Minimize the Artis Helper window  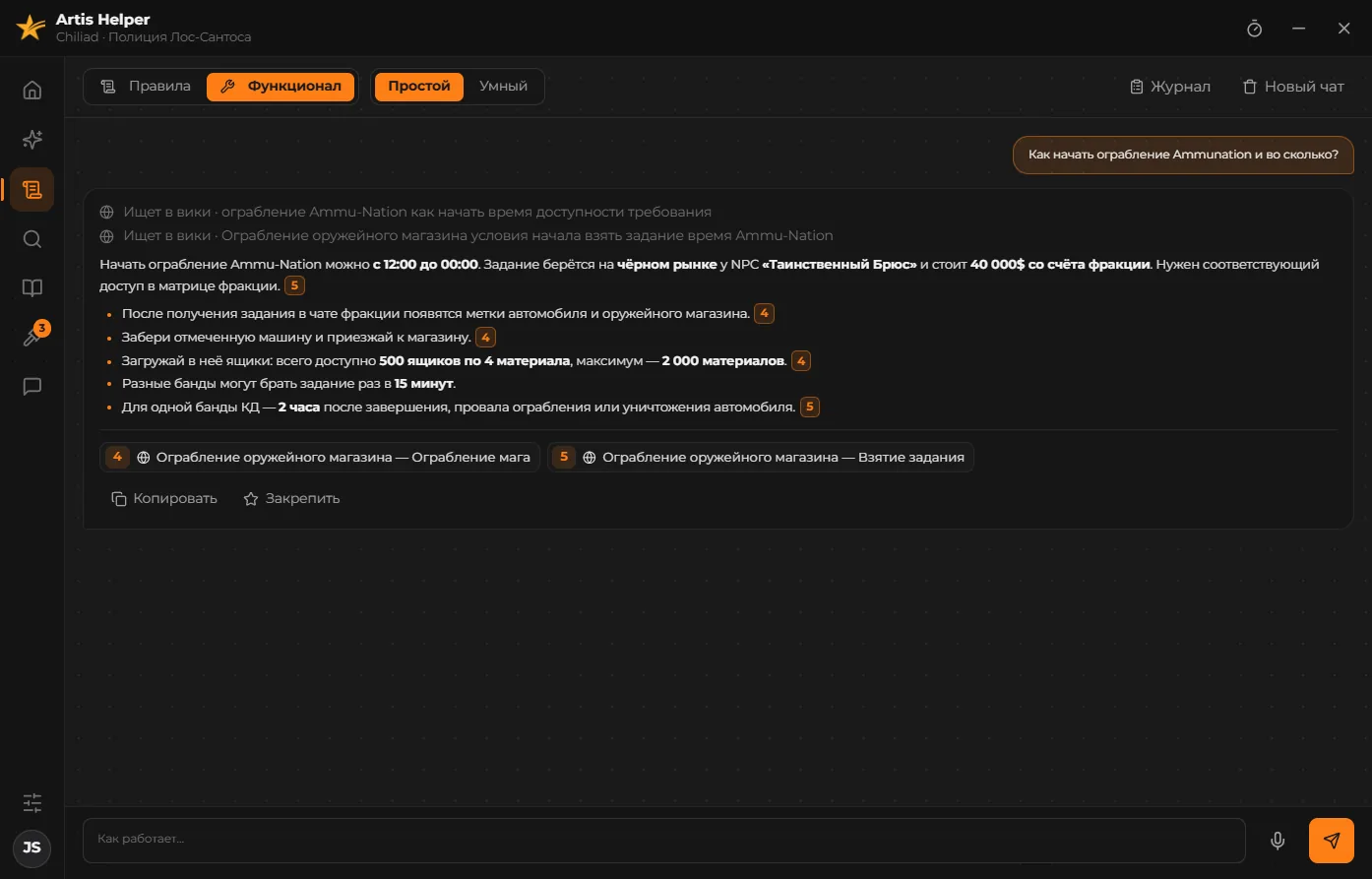pos(1299,29)
